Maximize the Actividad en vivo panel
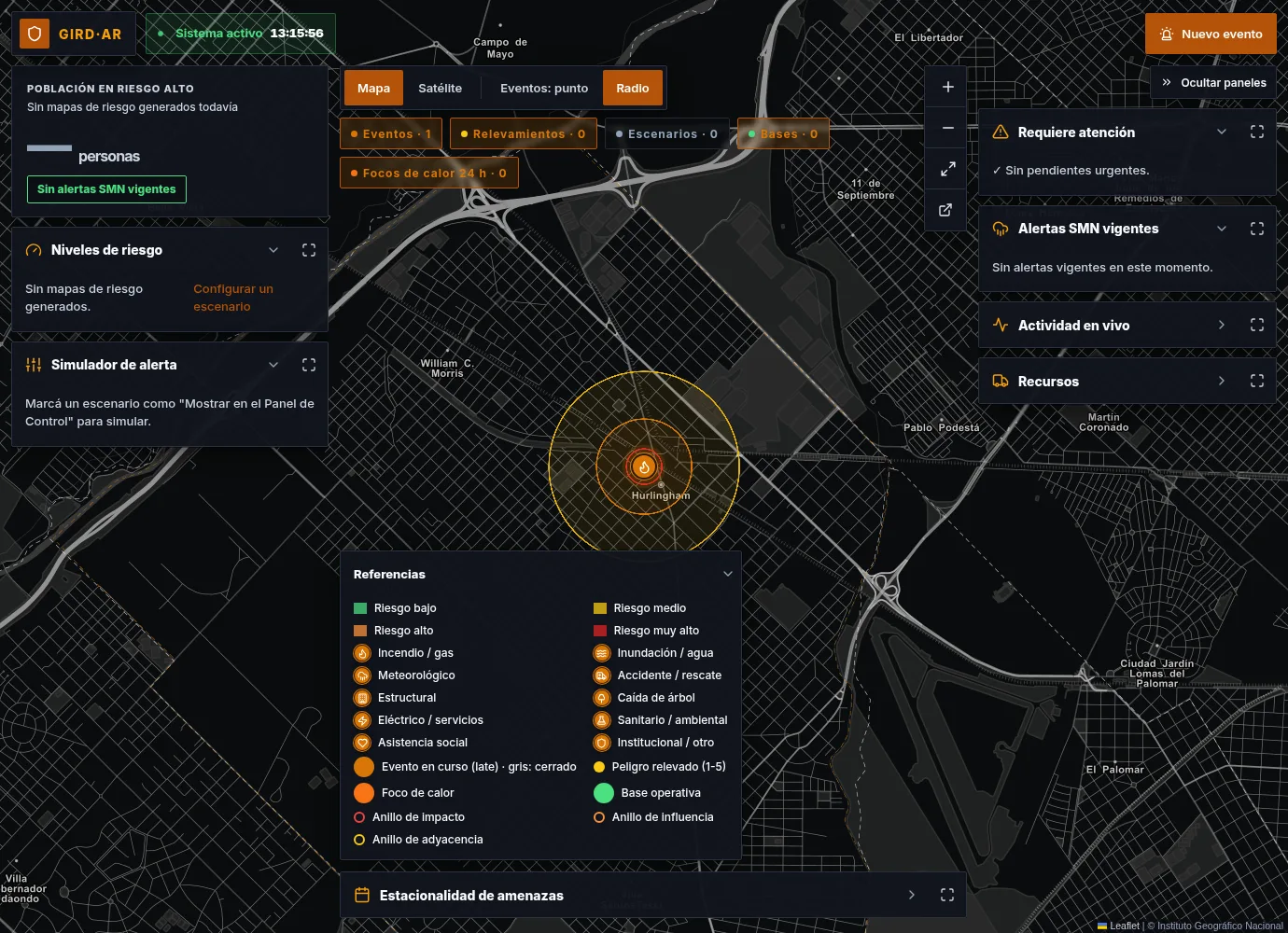The height and width of the screenshot is (933, 1288). 1257,325
